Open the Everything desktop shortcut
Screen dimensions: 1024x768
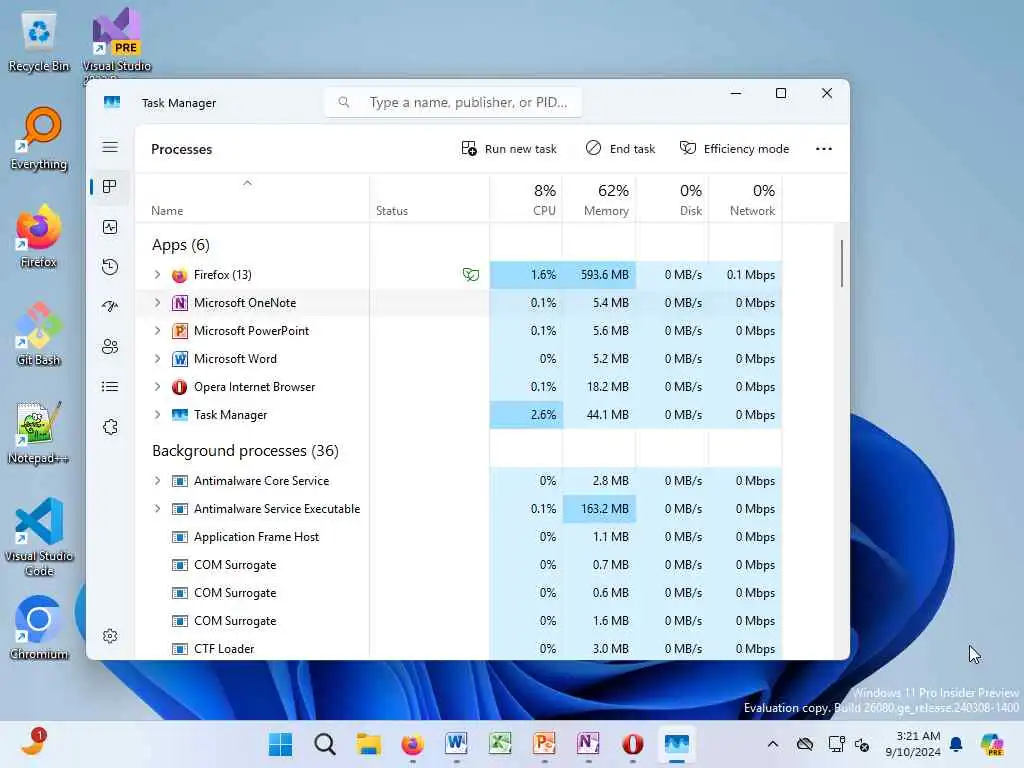tap(39, 139)
